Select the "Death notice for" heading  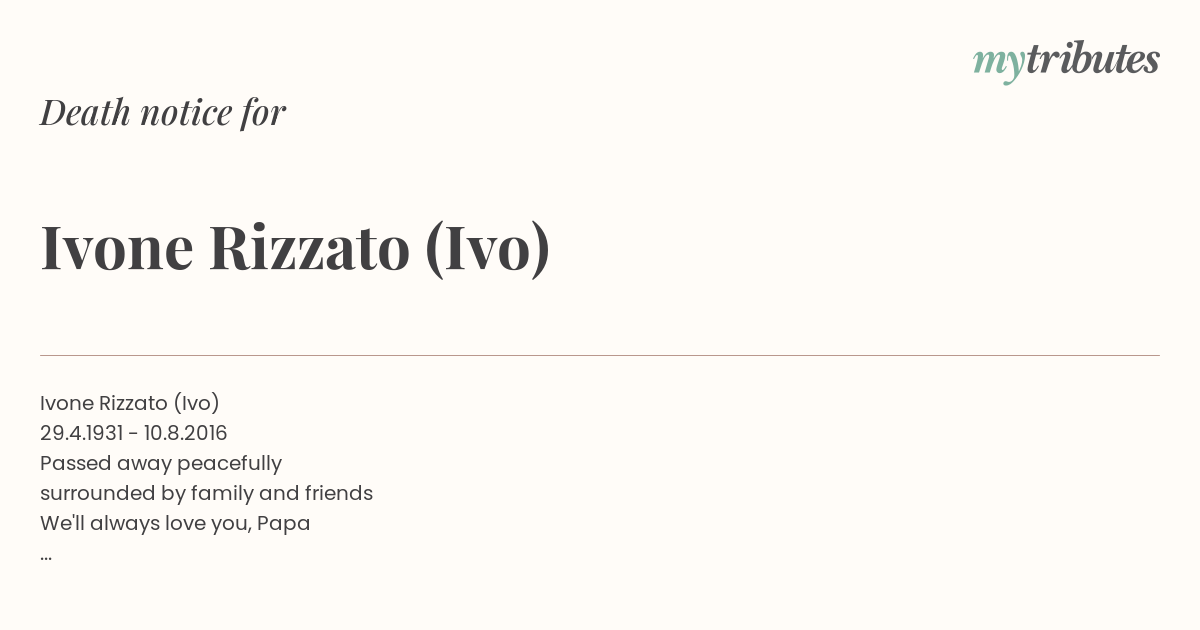point(163,112)
